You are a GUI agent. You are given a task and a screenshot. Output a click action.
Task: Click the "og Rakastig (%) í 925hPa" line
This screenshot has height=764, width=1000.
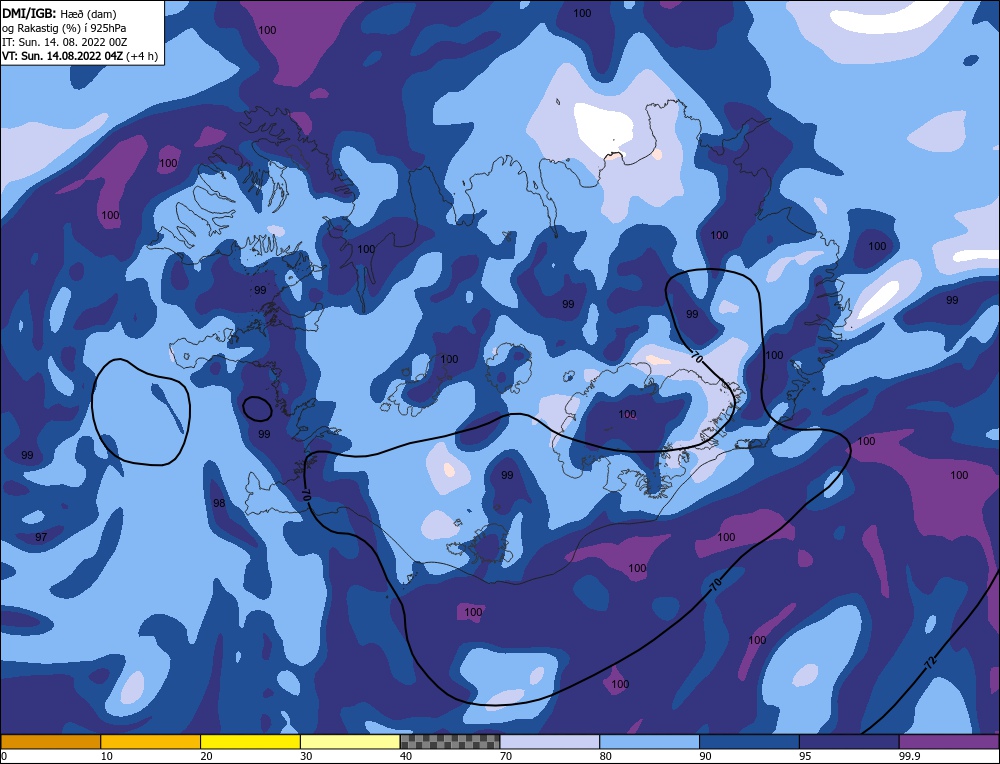coord(64,28)
